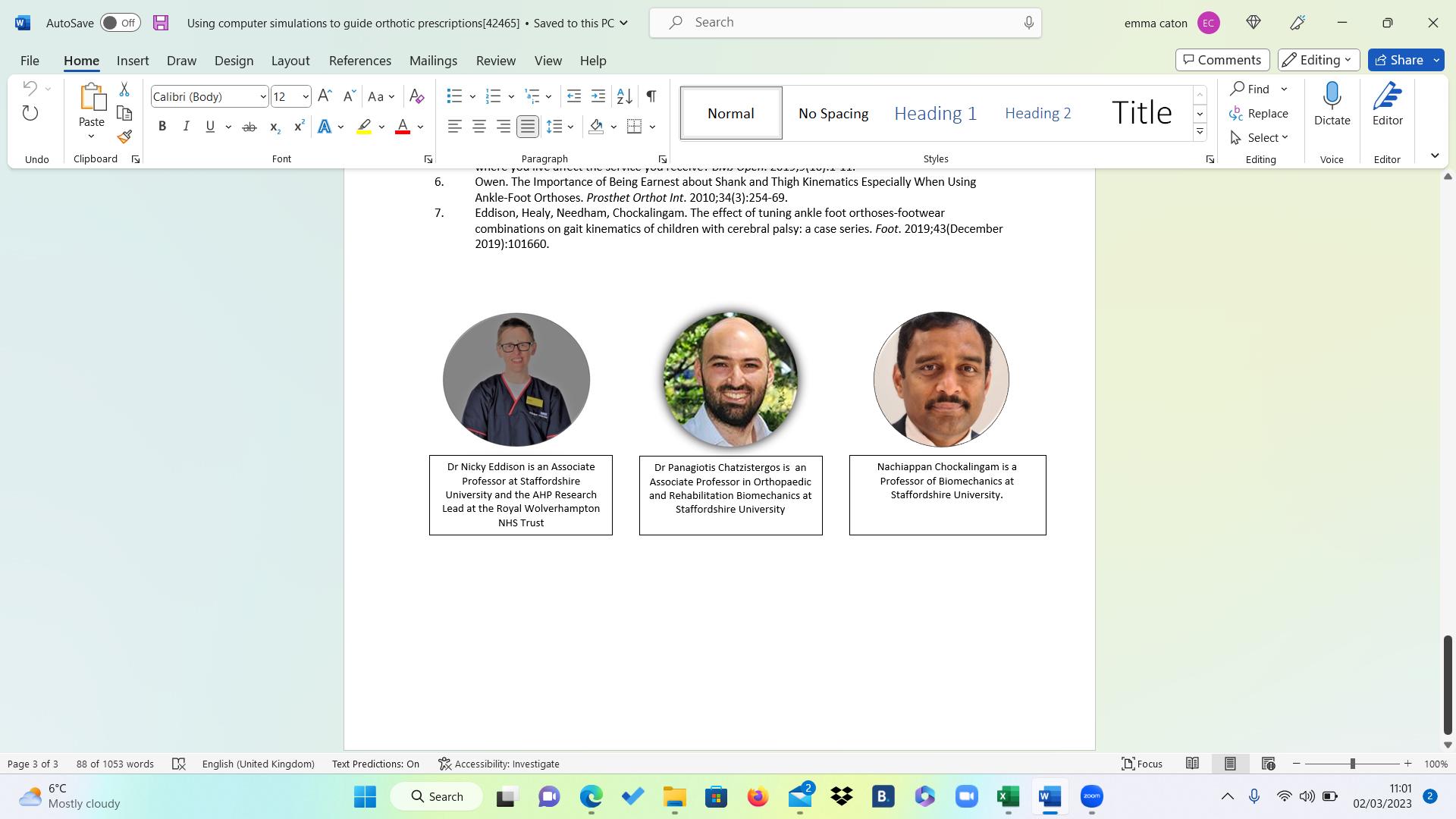The width and height of the screenshot is (1456, 819).
Task: Apply Strikethrough formatting
Action: [x=249, y=127]
